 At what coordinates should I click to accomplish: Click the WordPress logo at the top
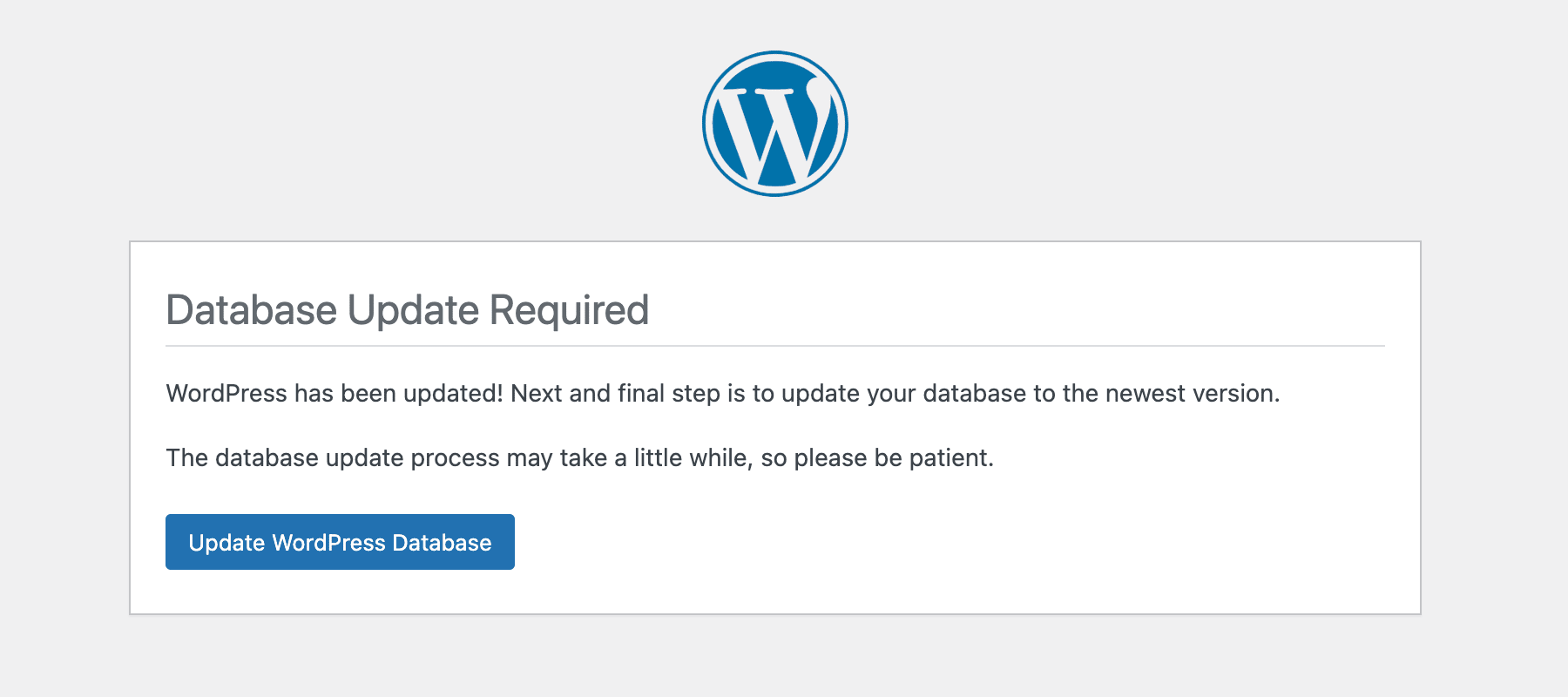[x=774, y=124]
